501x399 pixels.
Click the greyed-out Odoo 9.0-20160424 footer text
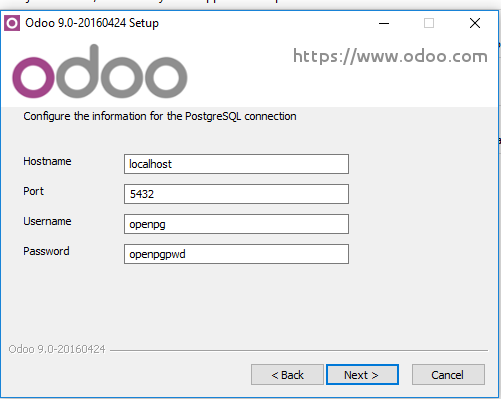point(57,349)
